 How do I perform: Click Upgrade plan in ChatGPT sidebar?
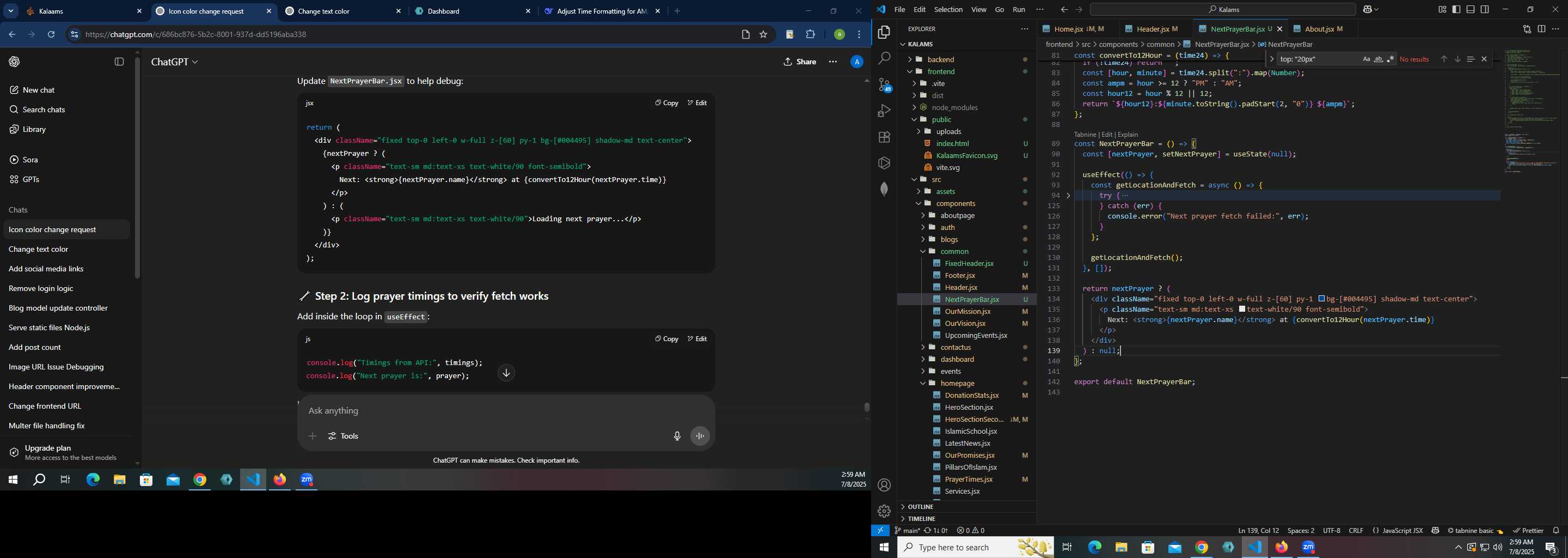coord(66,453)
